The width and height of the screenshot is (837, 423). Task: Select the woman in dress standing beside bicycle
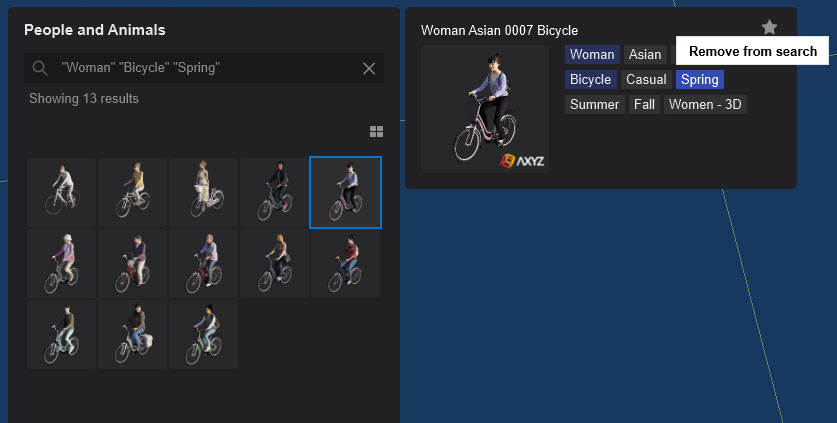[204, 192]
